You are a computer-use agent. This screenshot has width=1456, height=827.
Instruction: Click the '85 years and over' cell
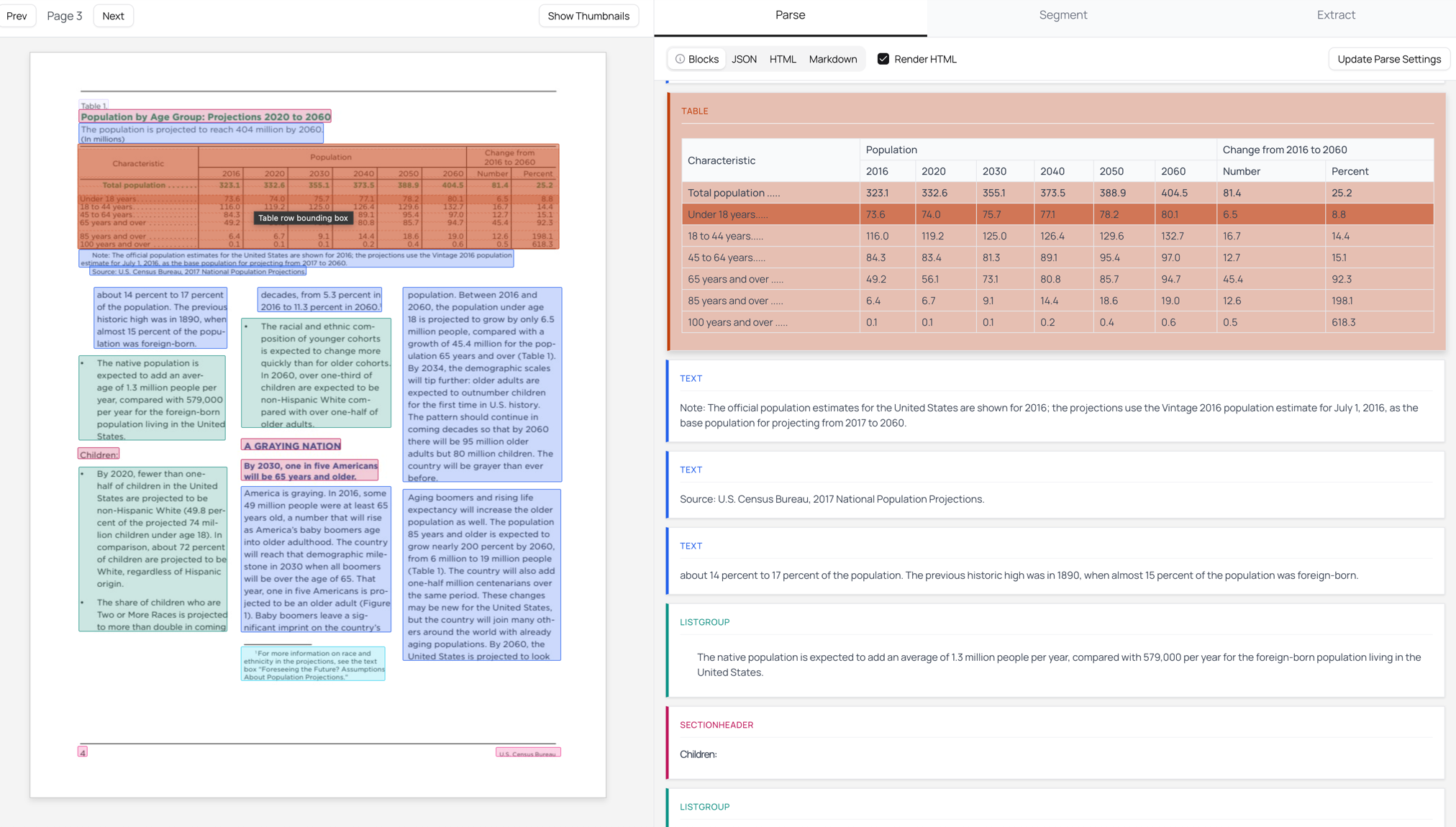tap(770, 301)
